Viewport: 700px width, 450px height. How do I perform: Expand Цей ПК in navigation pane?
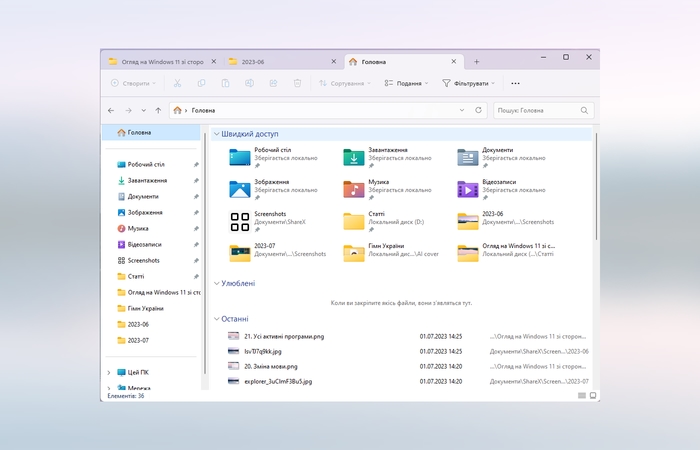109,372
